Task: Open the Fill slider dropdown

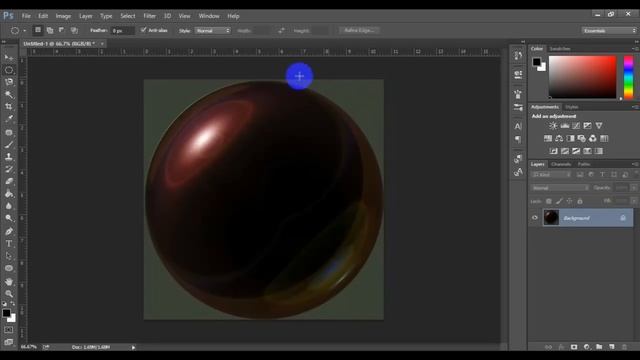Action: (633, 201)
